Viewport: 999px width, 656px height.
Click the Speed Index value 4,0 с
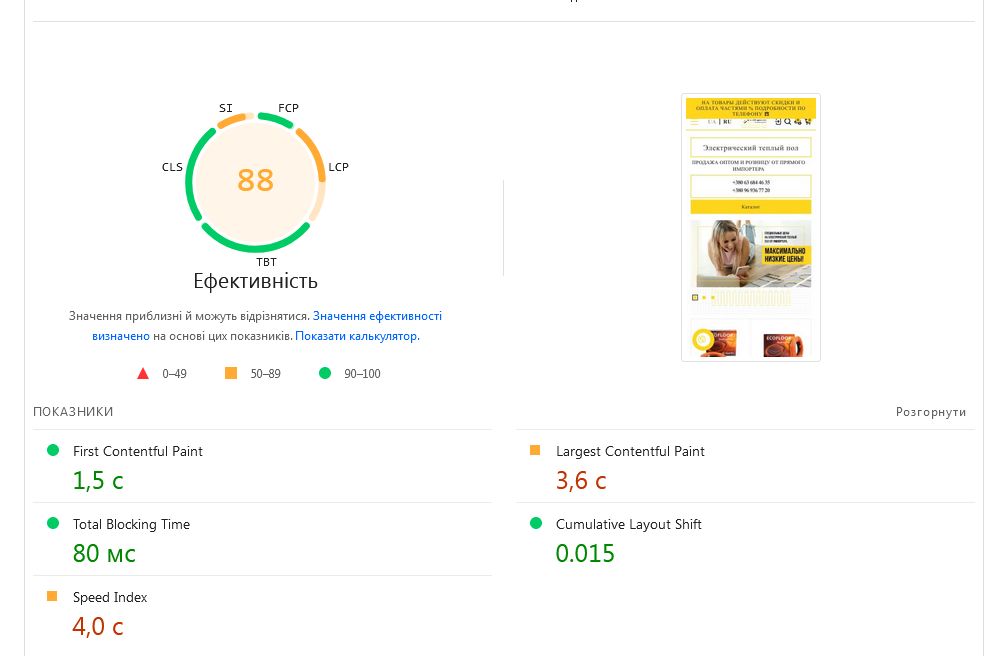point(97,627)
